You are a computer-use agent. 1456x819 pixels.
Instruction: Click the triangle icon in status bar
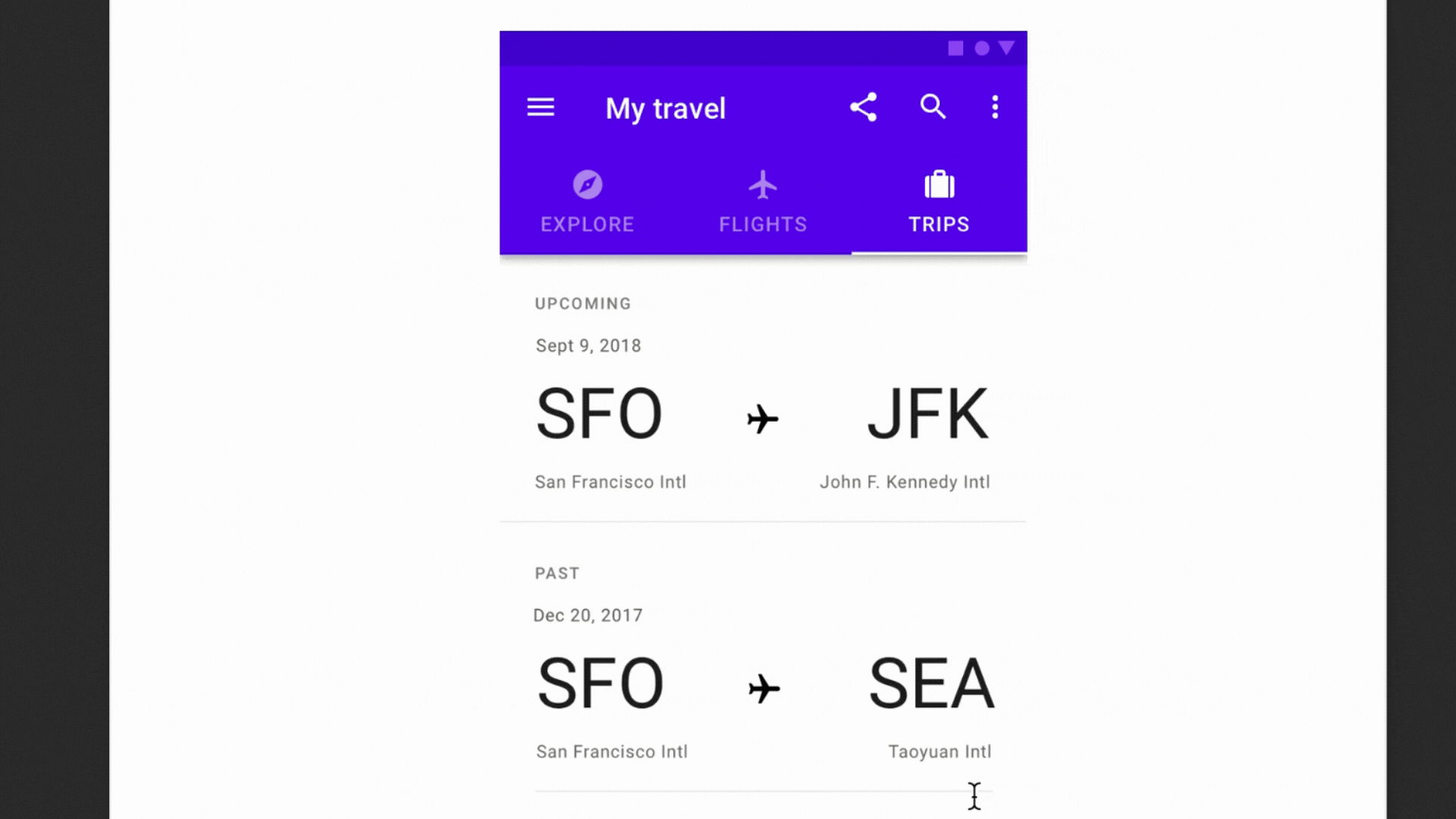tap(1006, 48)
